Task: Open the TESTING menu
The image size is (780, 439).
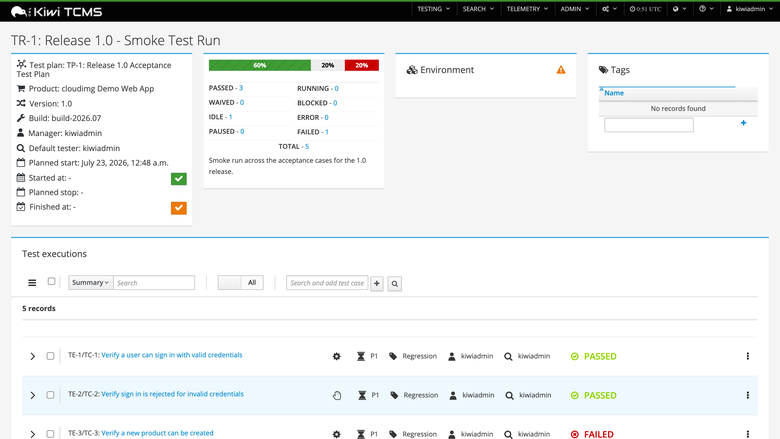Action: click(x=434, y=9)
